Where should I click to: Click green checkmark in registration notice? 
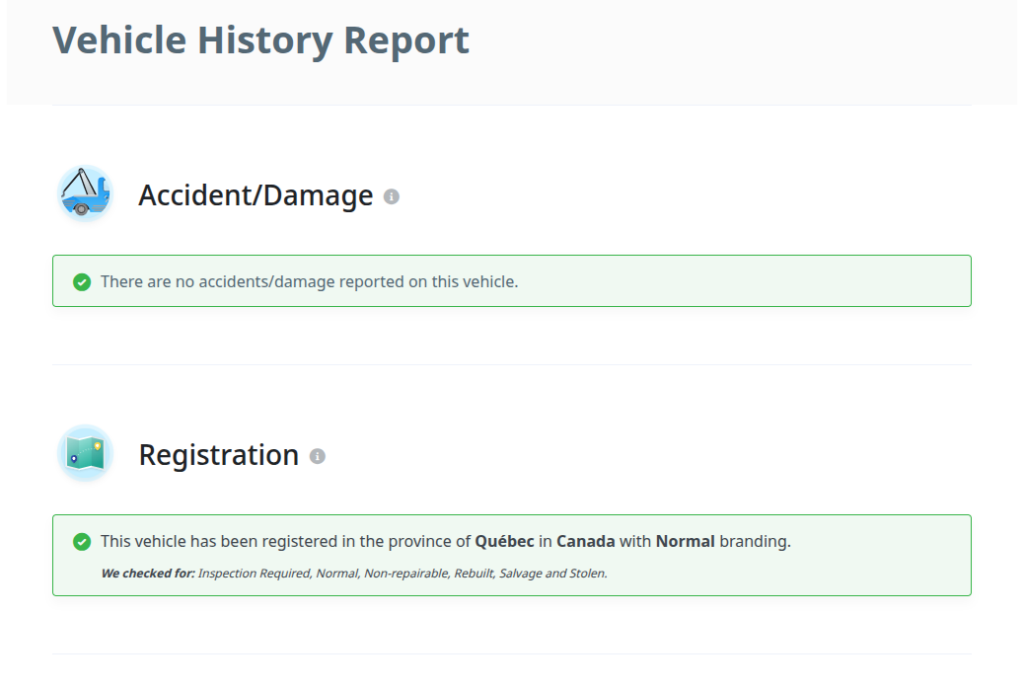(x=82, y=542)
